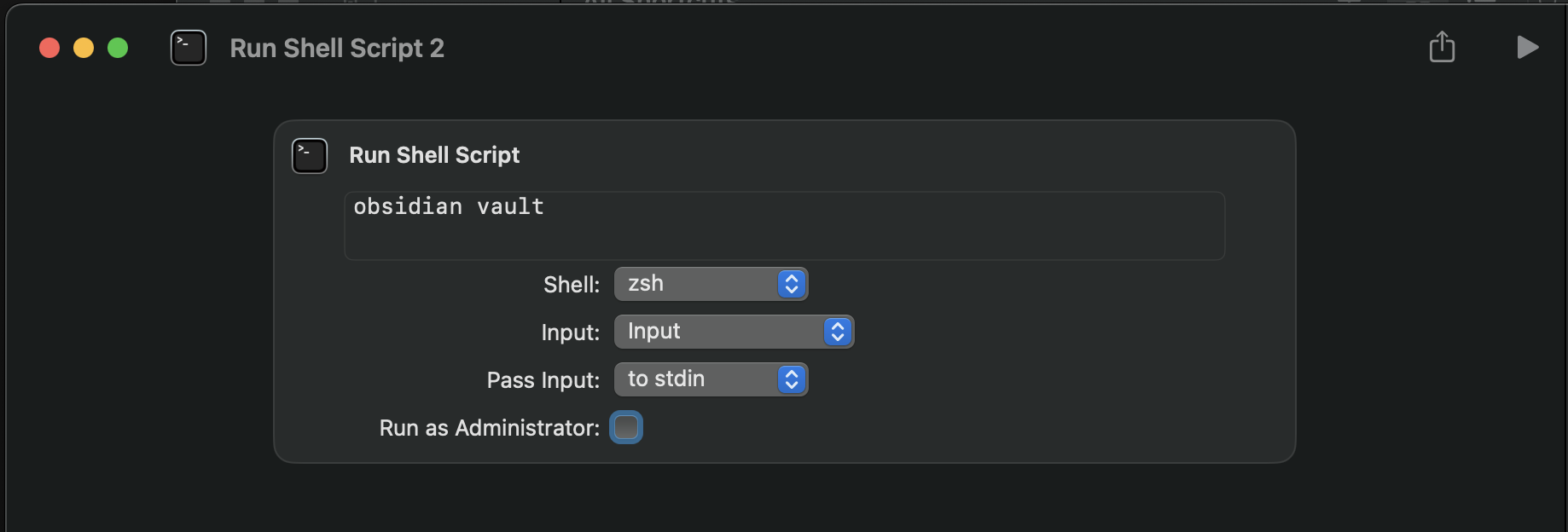Minimize the window with the yellow button
This screenshot has width=1568, height=532.
click(84, 48)
